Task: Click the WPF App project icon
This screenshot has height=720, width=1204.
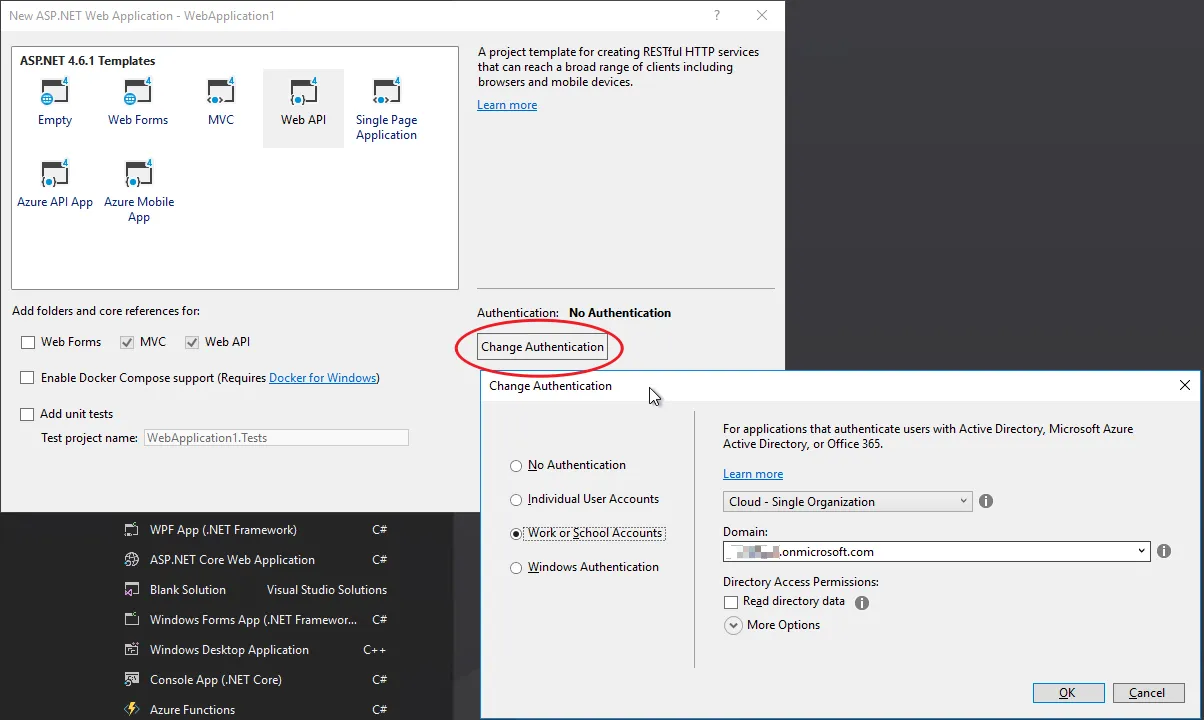Action: click(x=131, y=530)
